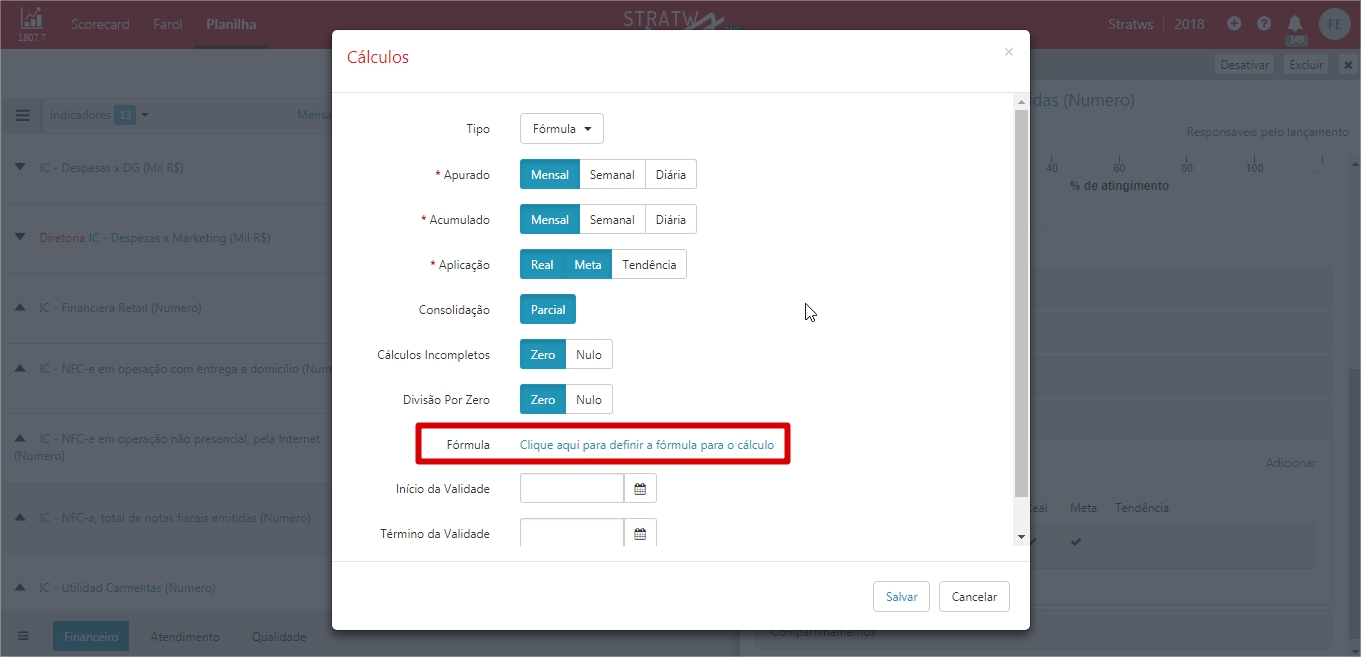Focus the Início da Validade date field
This screenshot has height=657, width=1361.
572,489
